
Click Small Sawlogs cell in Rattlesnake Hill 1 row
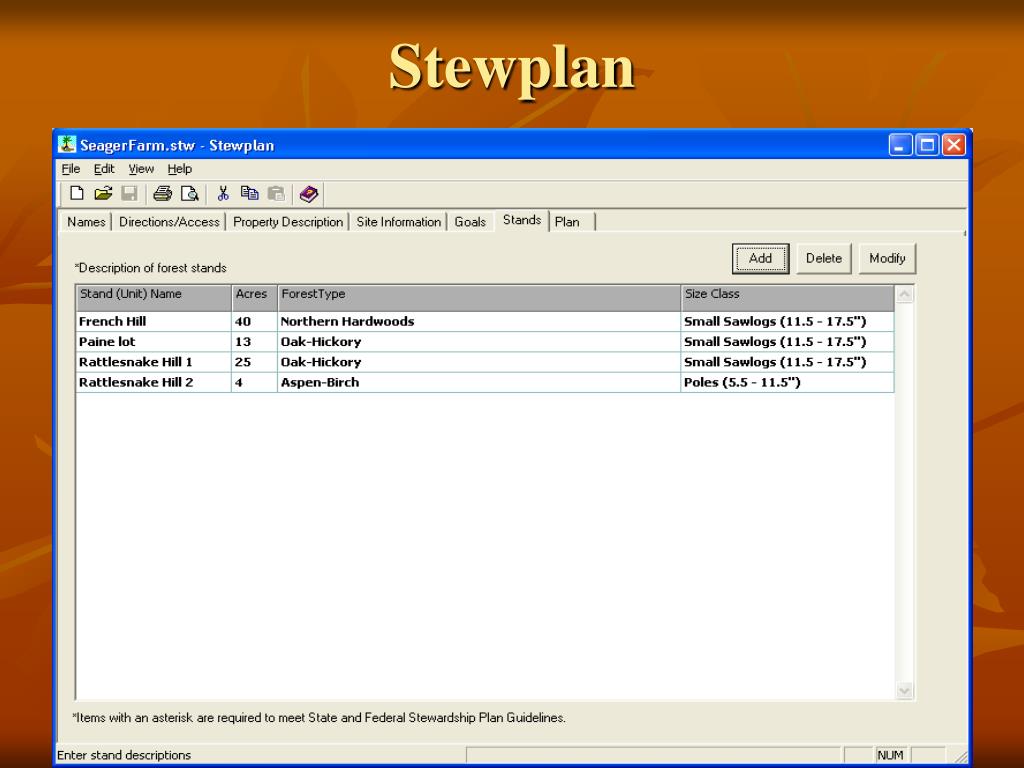coord(787,362)
